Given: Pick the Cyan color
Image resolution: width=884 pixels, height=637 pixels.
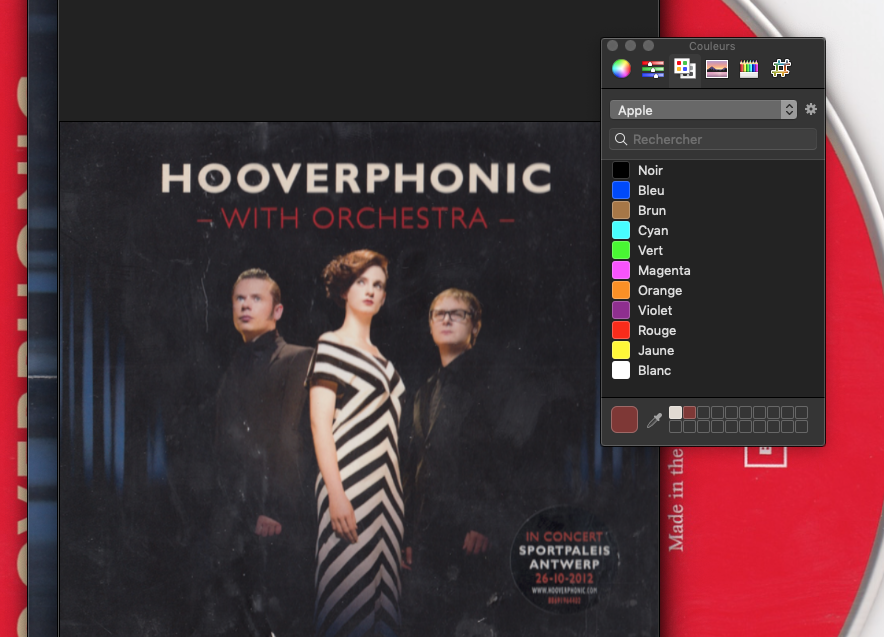Looking at the screenshot, I should [713, 231].
